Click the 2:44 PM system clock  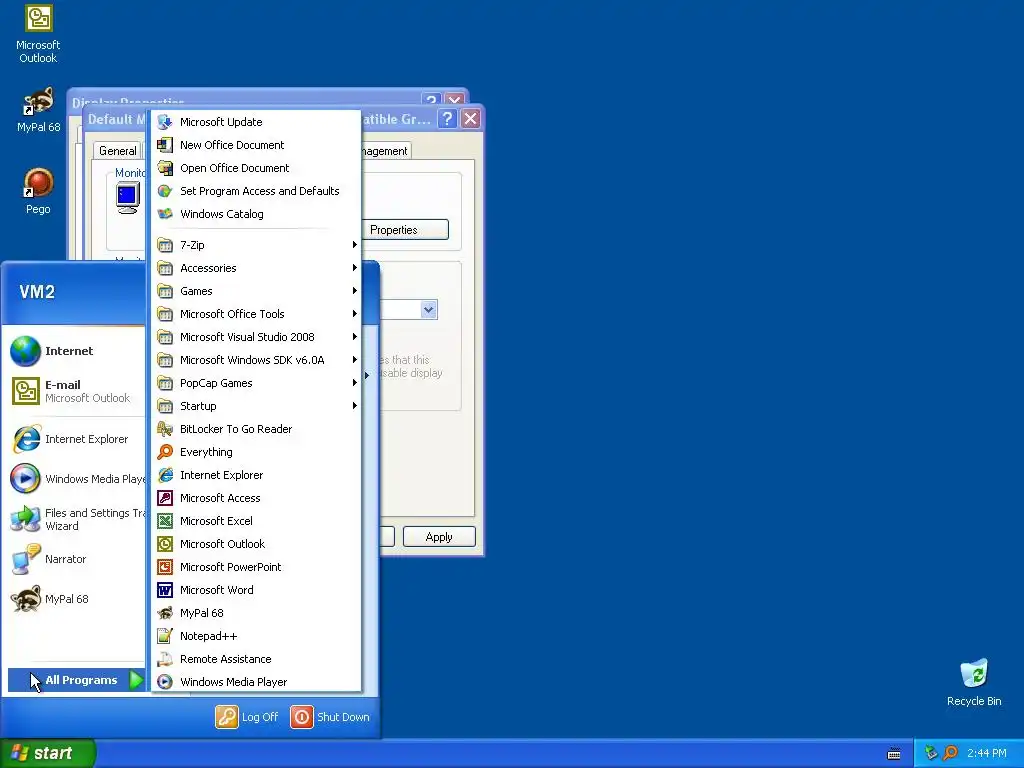pos(986,753)
